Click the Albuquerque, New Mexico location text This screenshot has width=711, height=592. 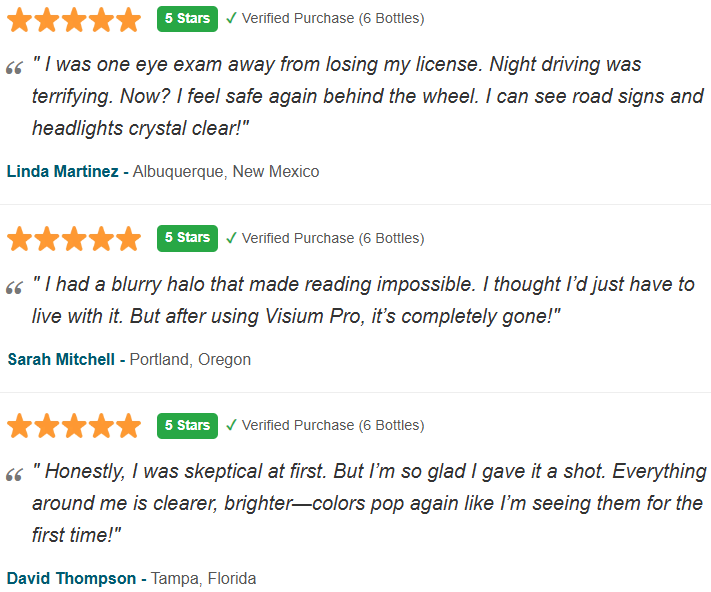226,171
